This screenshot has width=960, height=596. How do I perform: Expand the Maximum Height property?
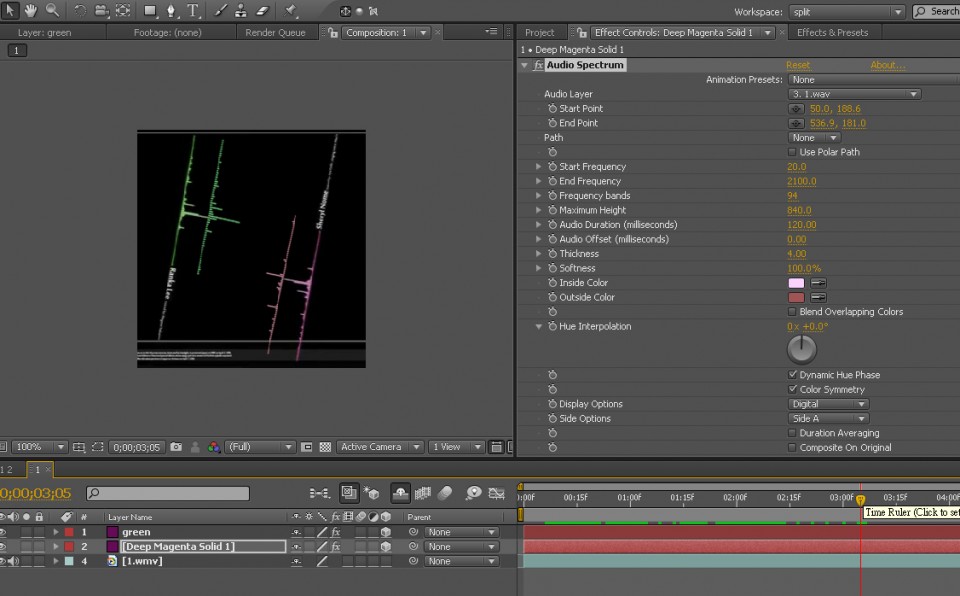point(539,210)
